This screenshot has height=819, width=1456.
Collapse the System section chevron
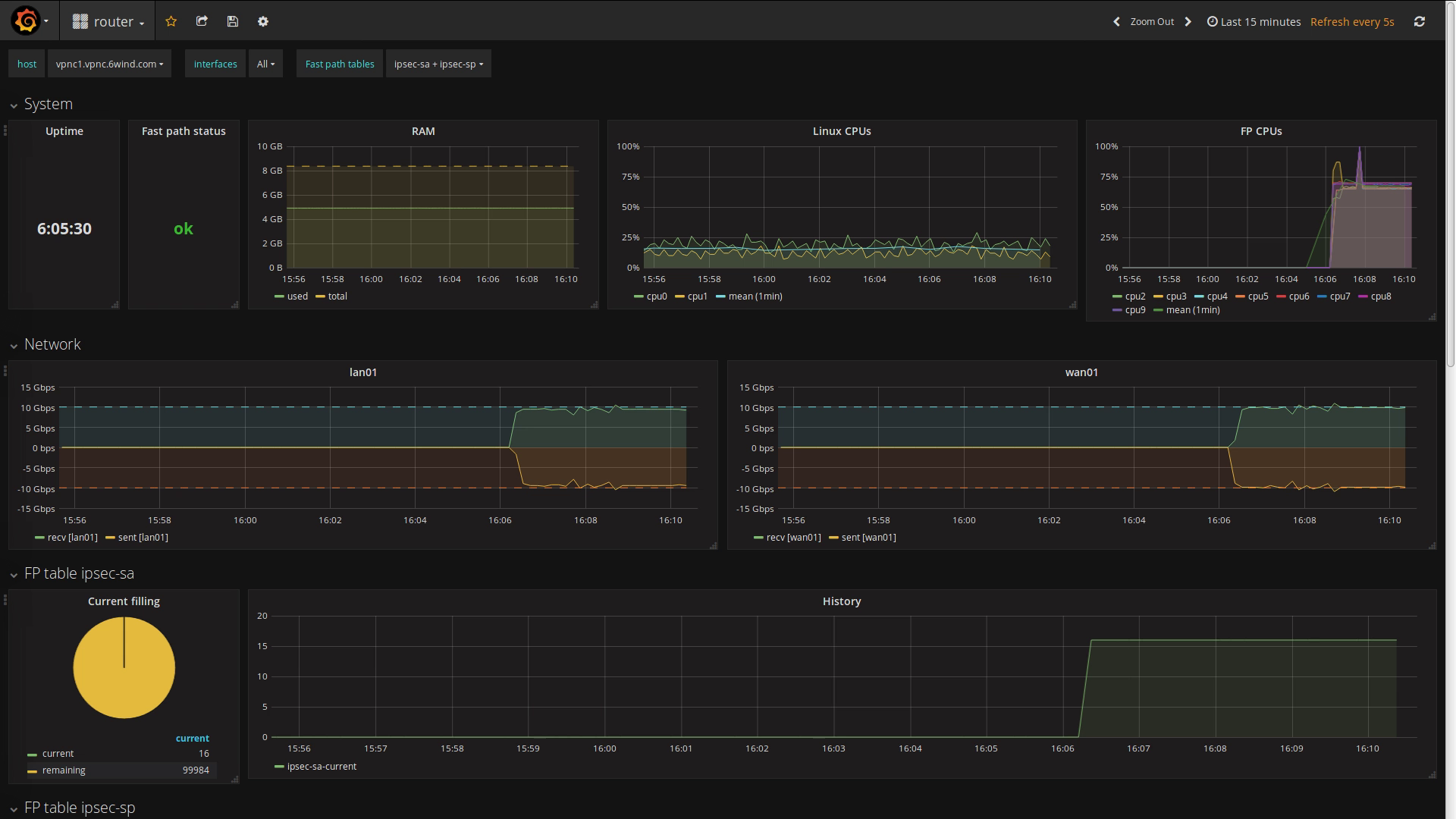point(14,105)
